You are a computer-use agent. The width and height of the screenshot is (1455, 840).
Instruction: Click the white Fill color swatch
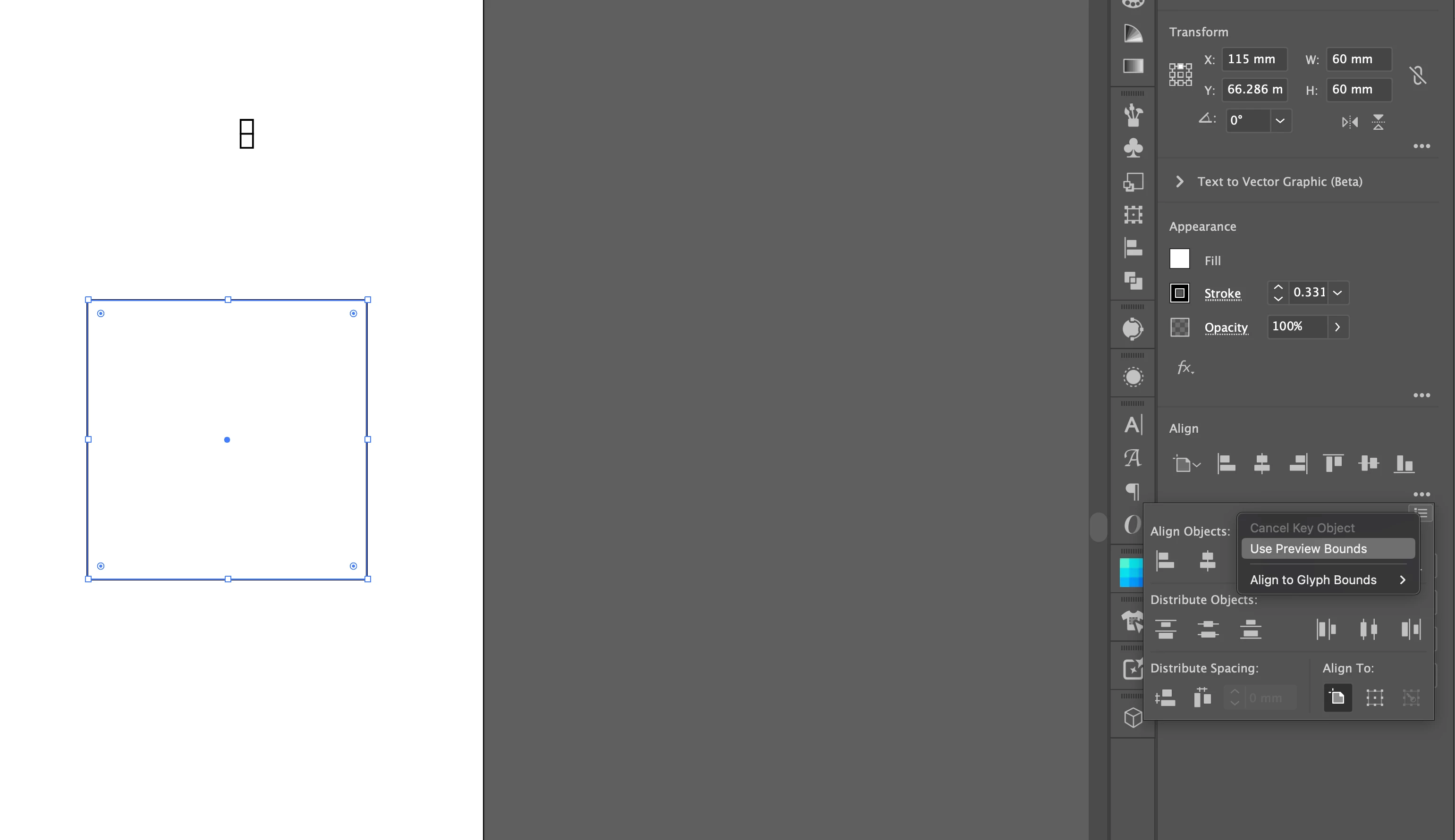tap(1179, 259)
